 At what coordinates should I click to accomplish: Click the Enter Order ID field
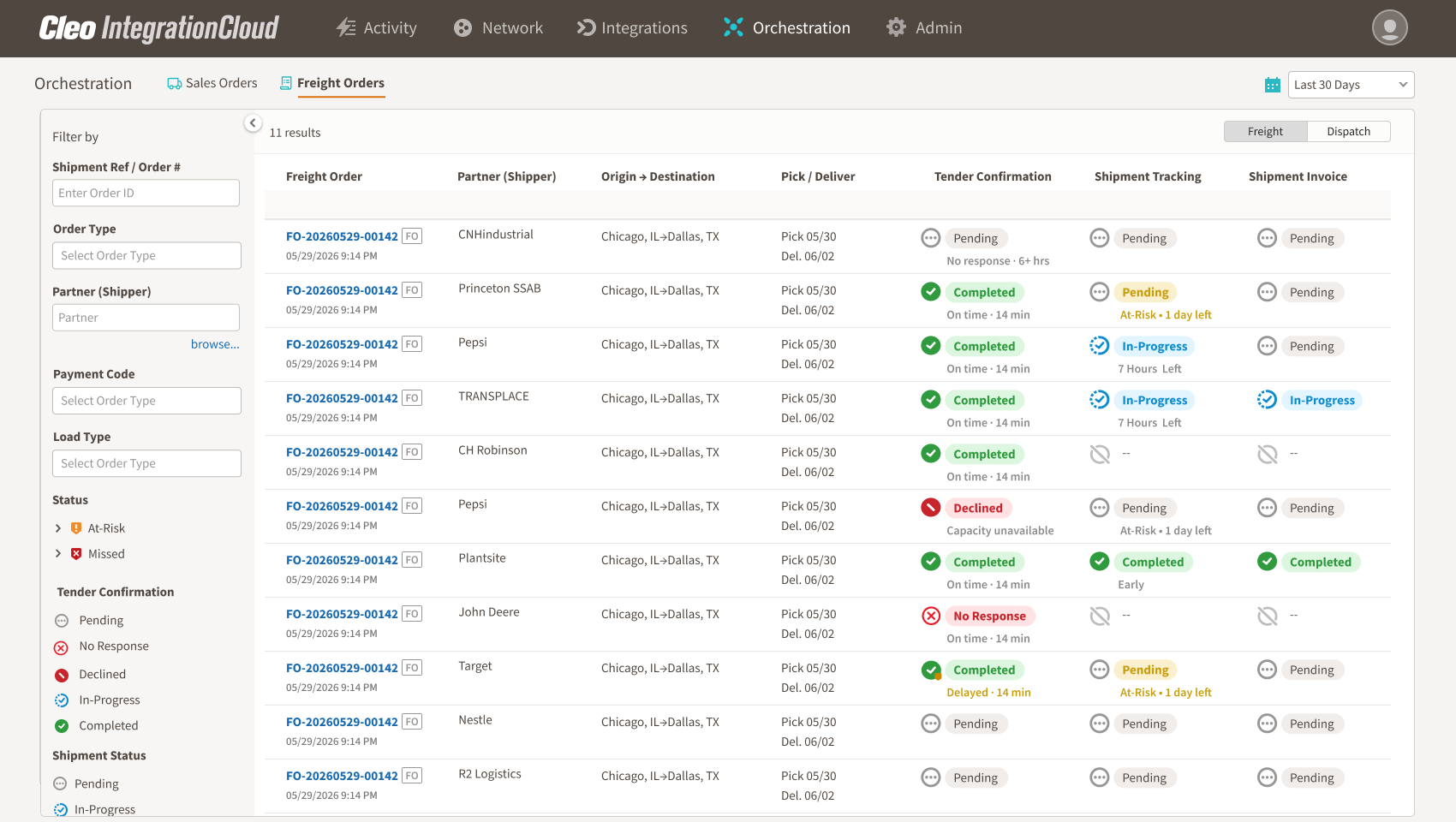coord(146,193)
